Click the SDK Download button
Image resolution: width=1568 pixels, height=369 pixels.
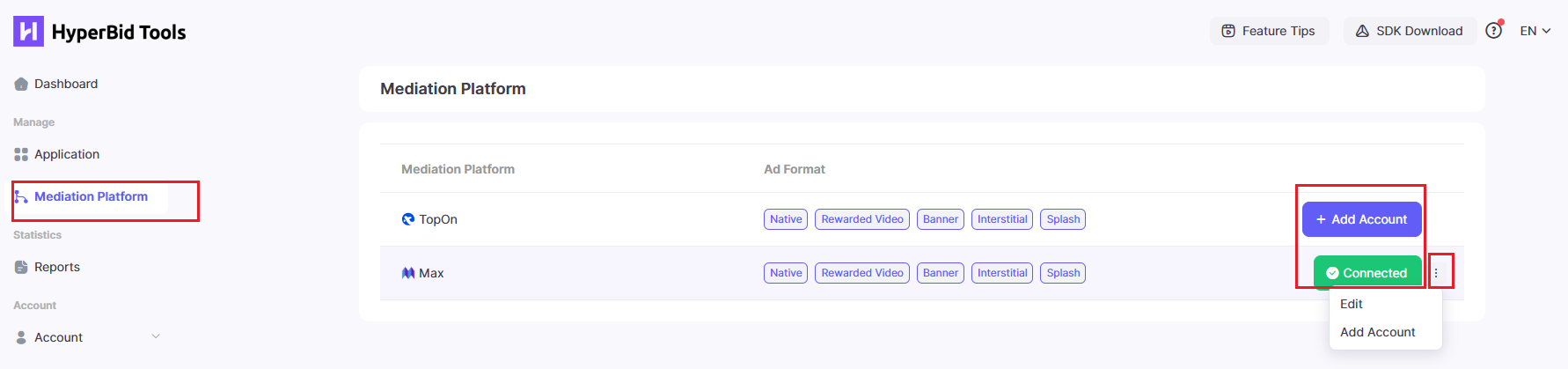1410,31
